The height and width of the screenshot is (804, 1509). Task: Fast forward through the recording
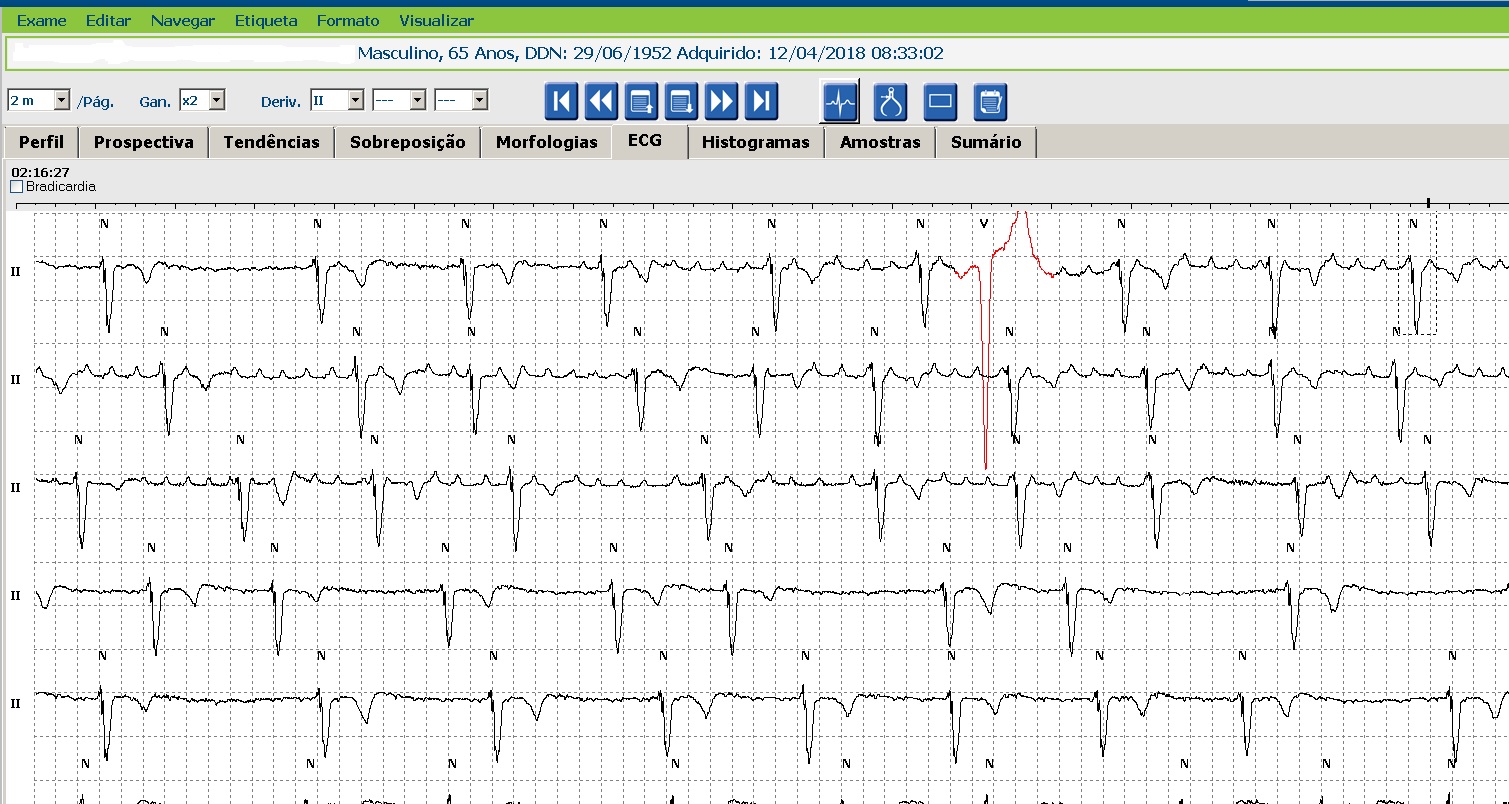(721, 100)
